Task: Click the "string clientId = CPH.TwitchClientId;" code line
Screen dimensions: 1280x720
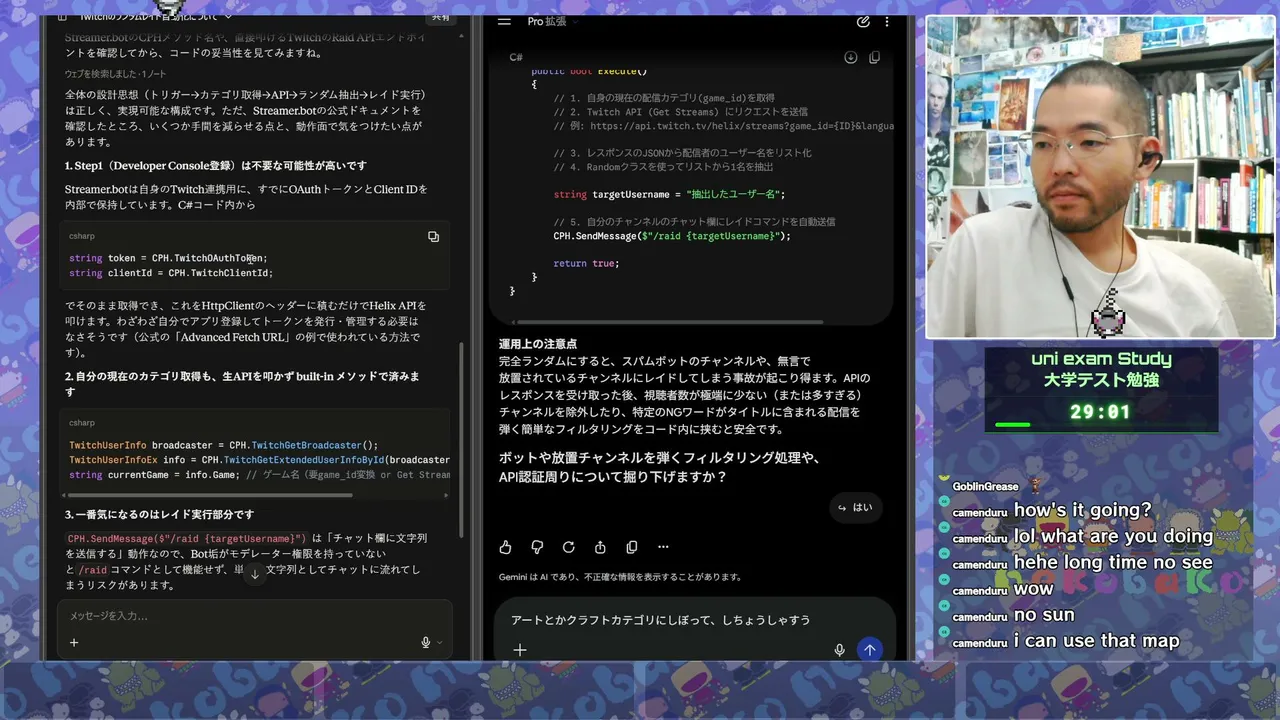Action: click(171, 273)
